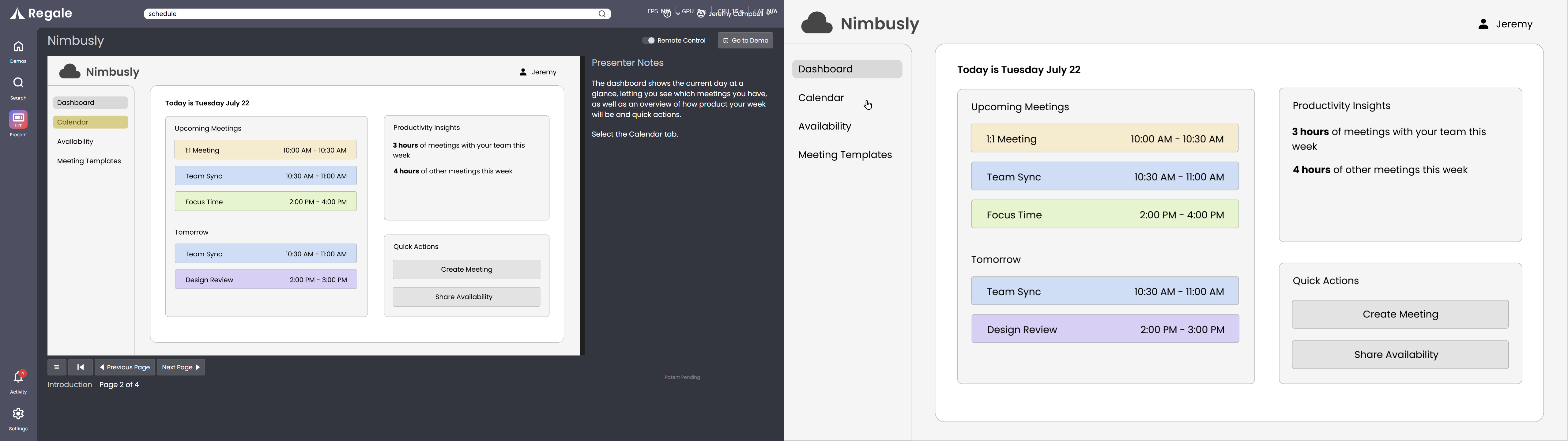
Task: Open the help question mark icon
Action: point(667,14)
